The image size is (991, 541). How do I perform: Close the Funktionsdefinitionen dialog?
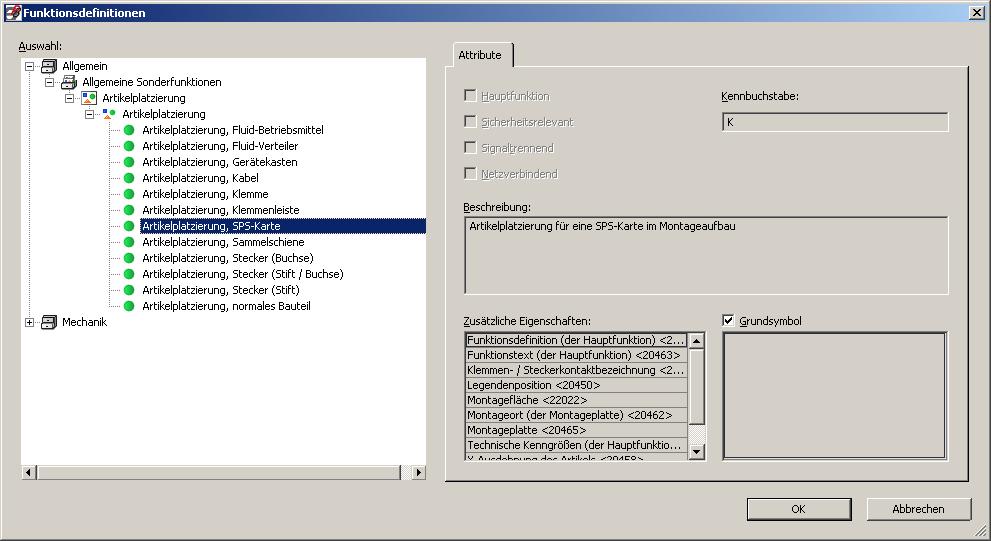[x=976, y=13]
